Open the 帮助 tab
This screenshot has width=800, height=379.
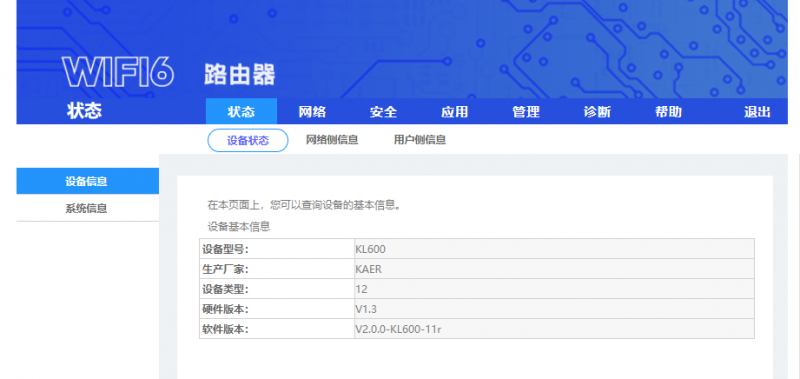[x=668, y=112]
